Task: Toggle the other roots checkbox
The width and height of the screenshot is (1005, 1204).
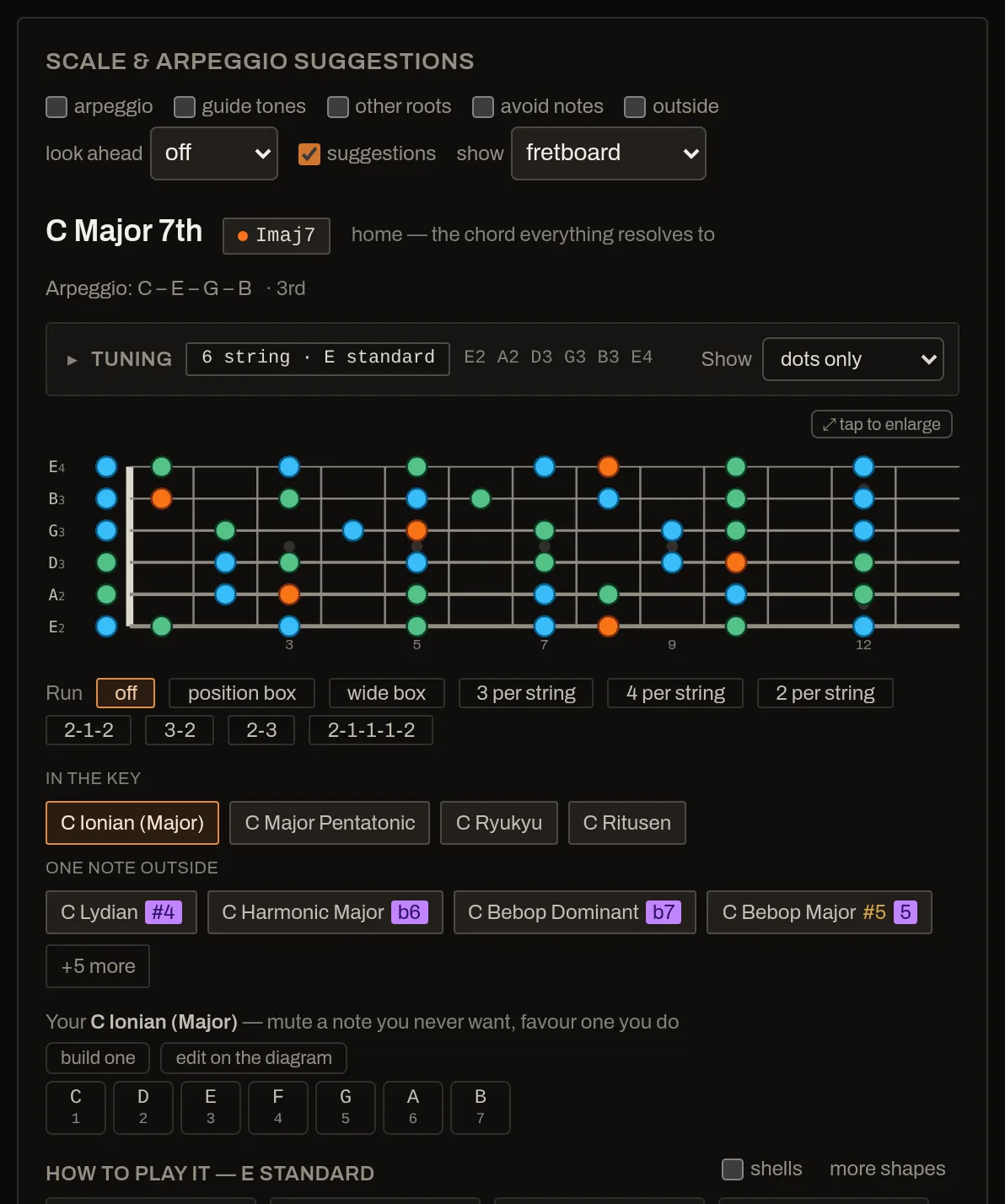Action: pyautogui.click(x=338, y=107)
